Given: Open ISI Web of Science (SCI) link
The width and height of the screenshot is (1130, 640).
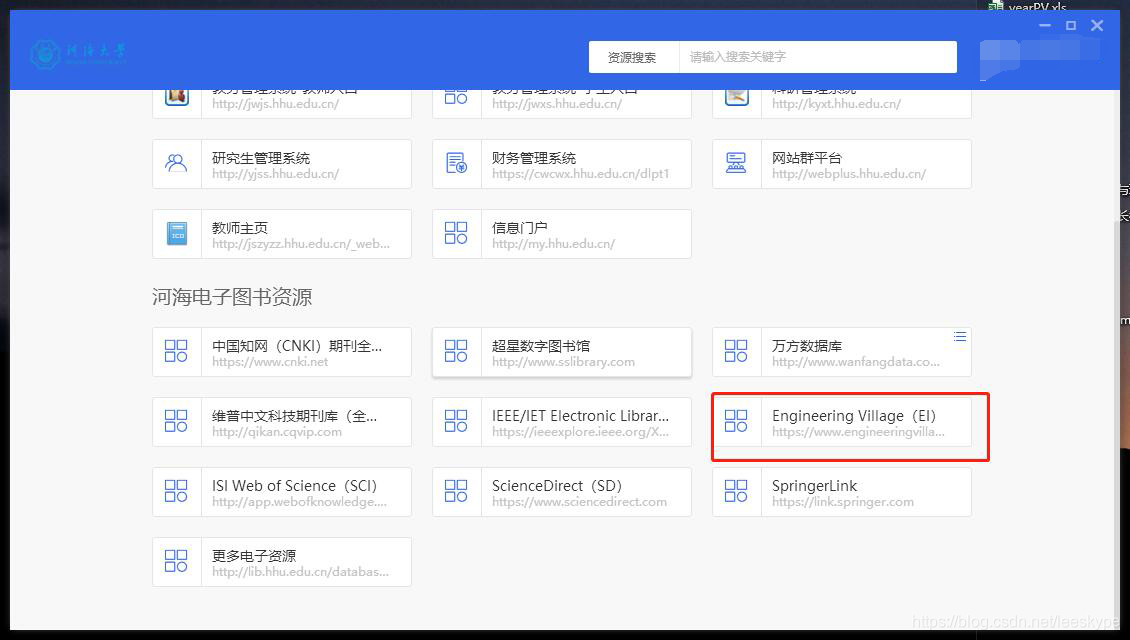Looking at the screenshot, I should (282, 492).
